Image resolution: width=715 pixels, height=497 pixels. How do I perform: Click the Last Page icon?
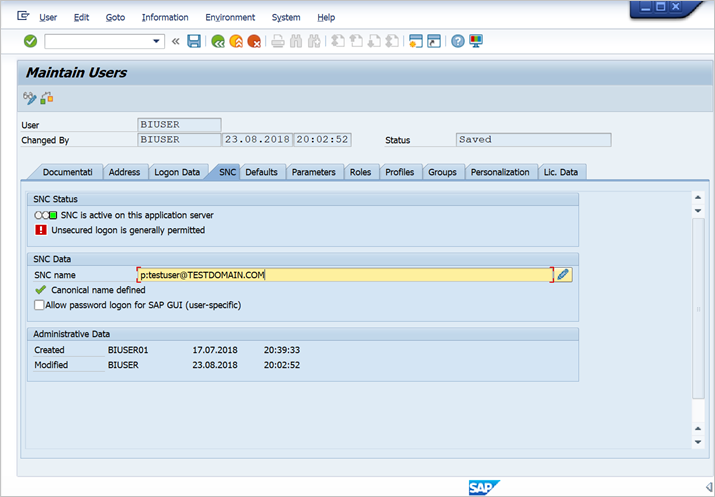pyautogui.click(x=392, y=41)
